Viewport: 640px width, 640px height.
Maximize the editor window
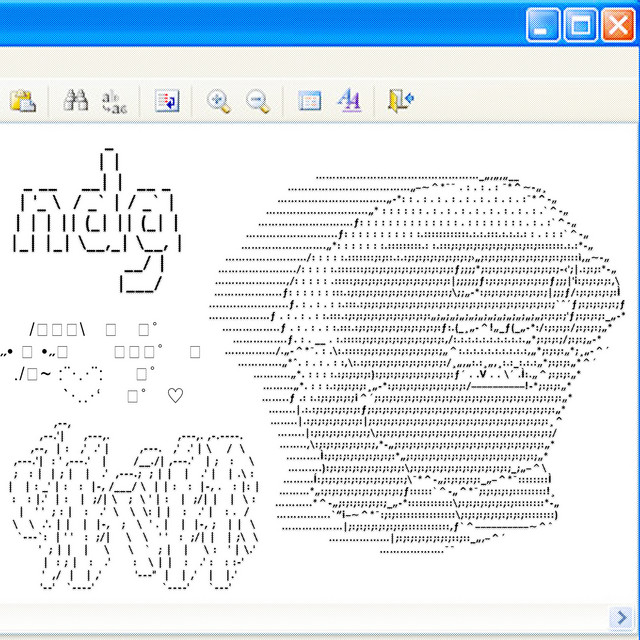581,25
